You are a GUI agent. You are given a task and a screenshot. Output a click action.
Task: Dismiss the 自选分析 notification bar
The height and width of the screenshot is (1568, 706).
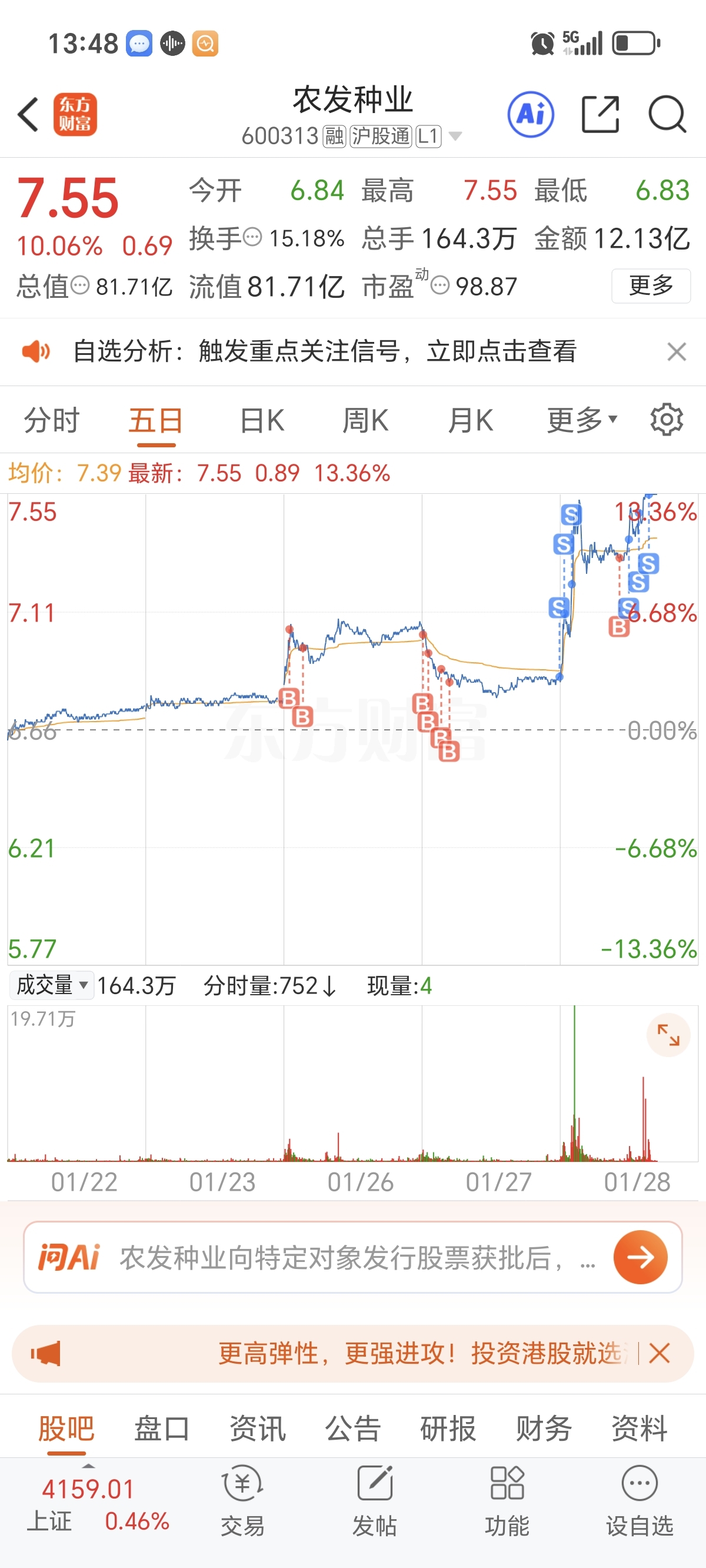(676, 351)
